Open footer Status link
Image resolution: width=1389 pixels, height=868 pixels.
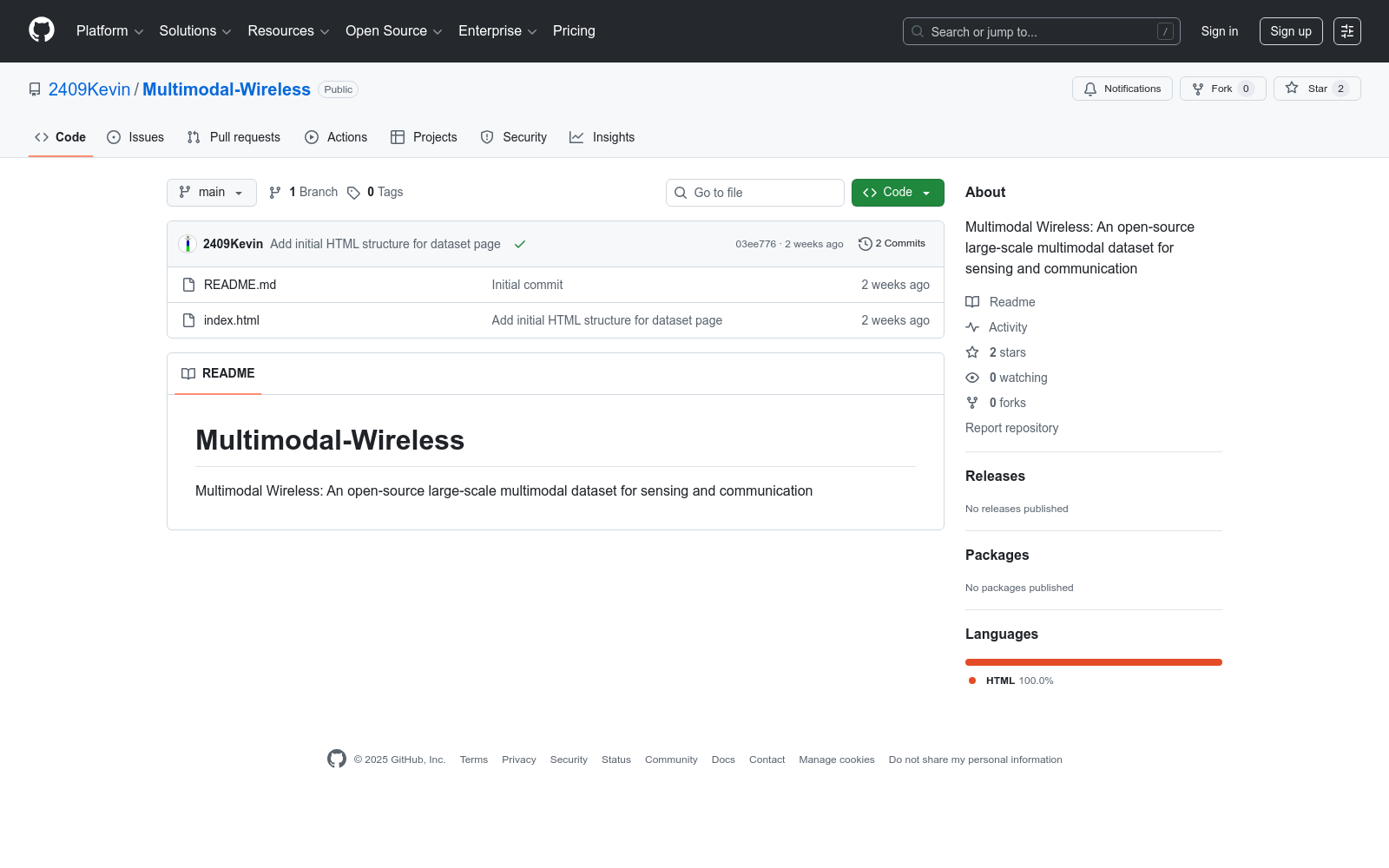pyautogui.click(x=616, y=759)
